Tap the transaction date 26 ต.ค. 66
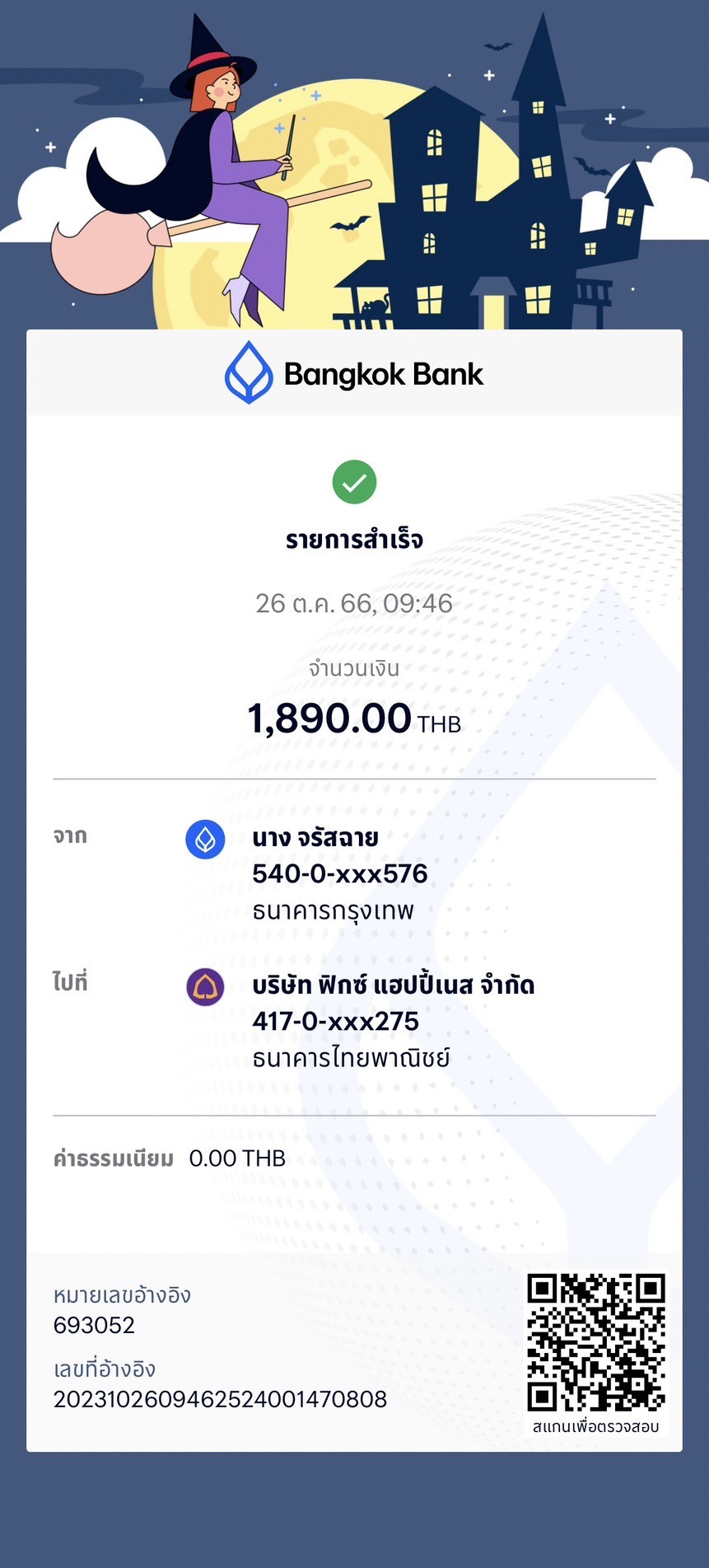 (x=315, y=603)
